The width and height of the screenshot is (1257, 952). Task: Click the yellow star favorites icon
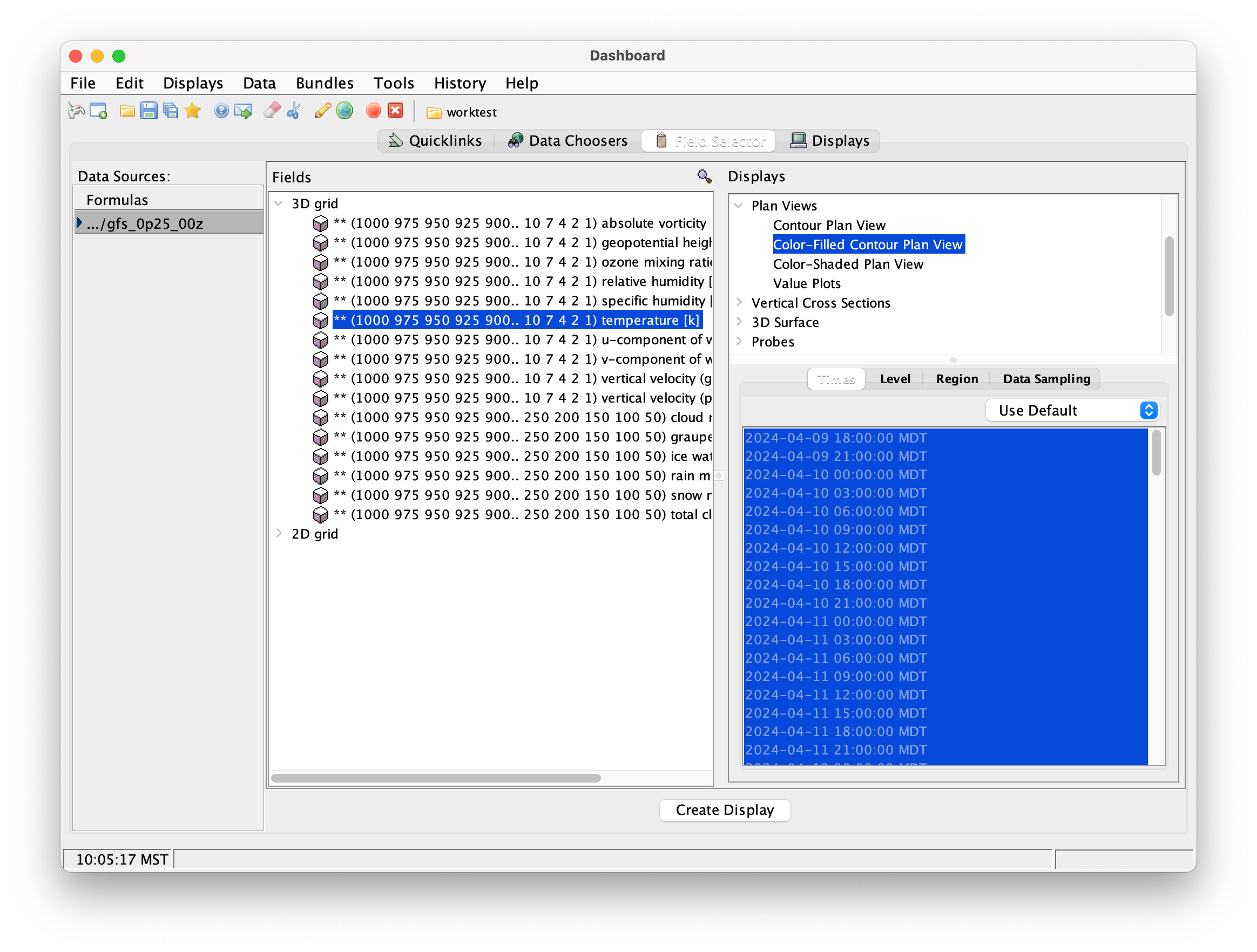(193, 111)
